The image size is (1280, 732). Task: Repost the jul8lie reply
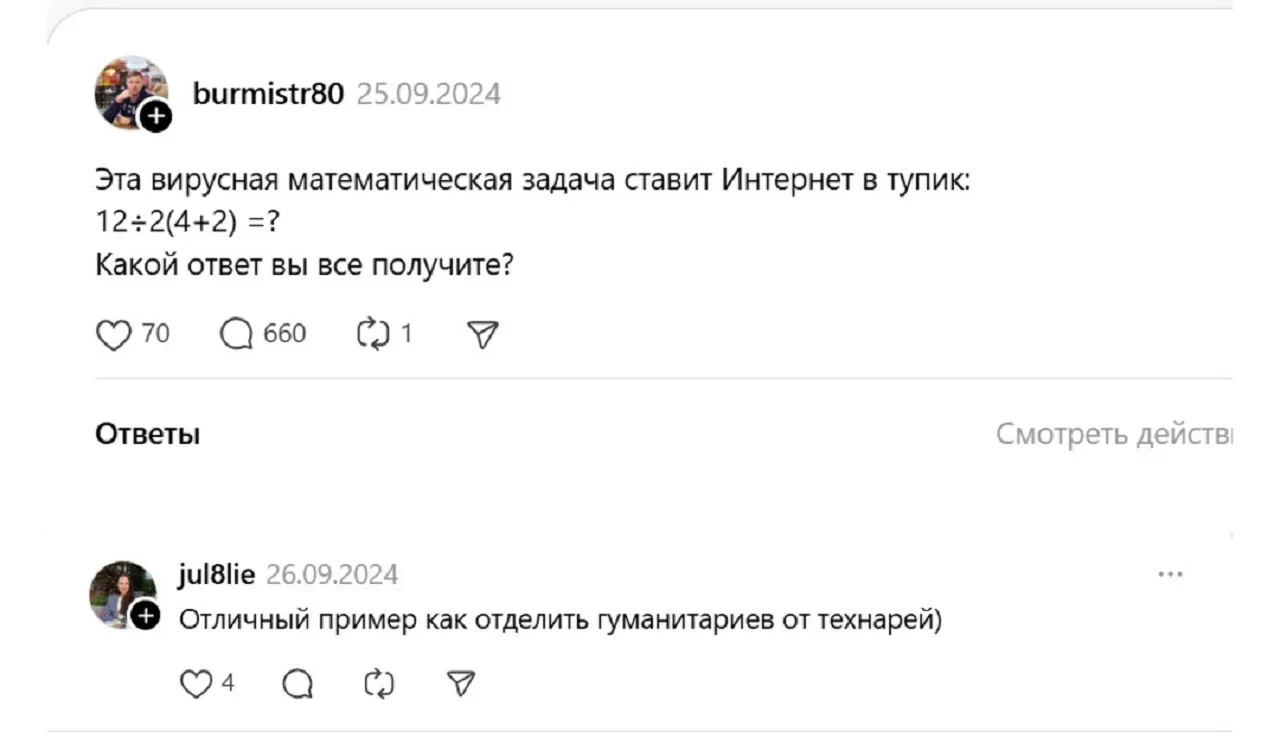[379, 684]
